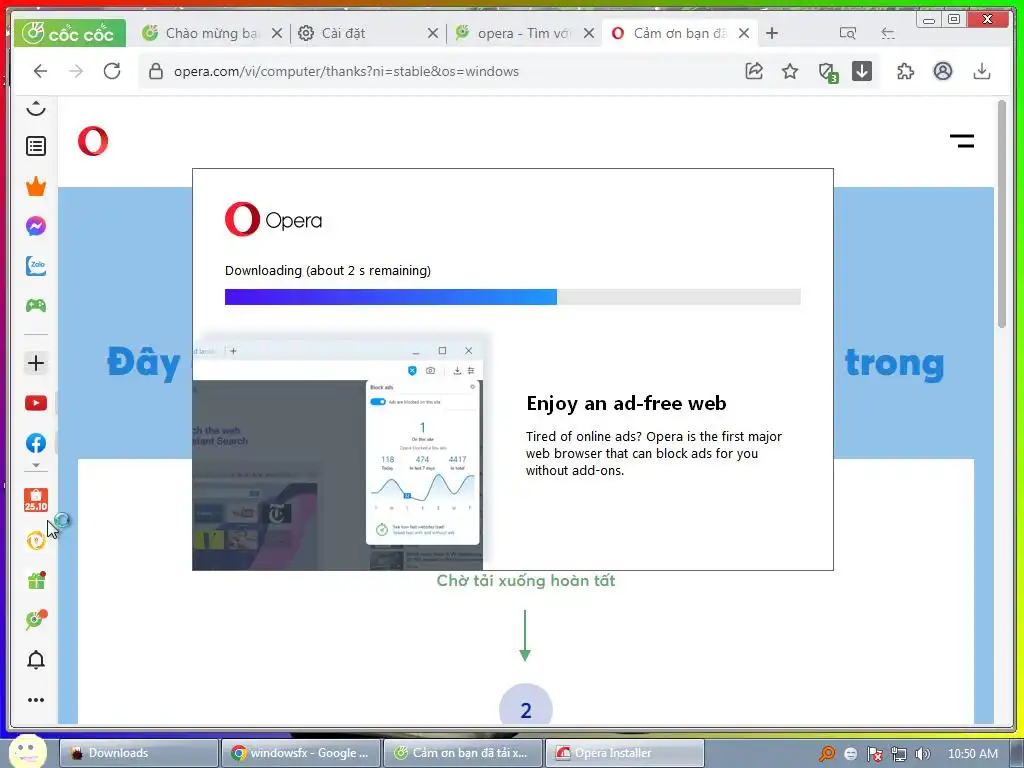Open the user profile icon

pyautogui.click(x=942, y=71)
